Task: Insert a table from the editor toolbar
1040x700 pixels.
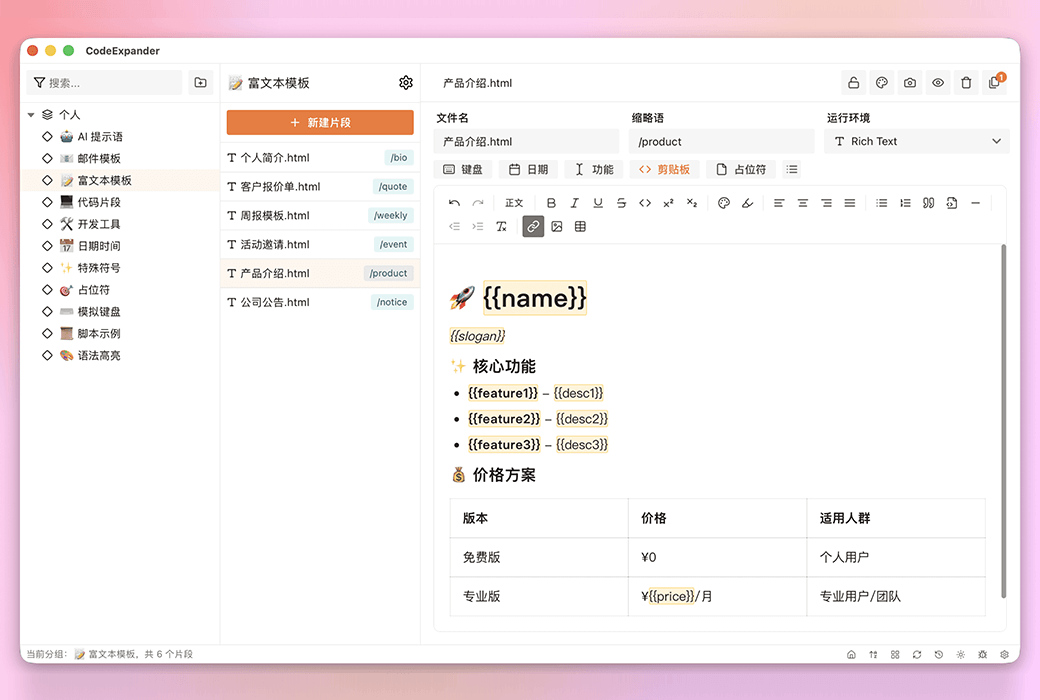Action: 582,226
